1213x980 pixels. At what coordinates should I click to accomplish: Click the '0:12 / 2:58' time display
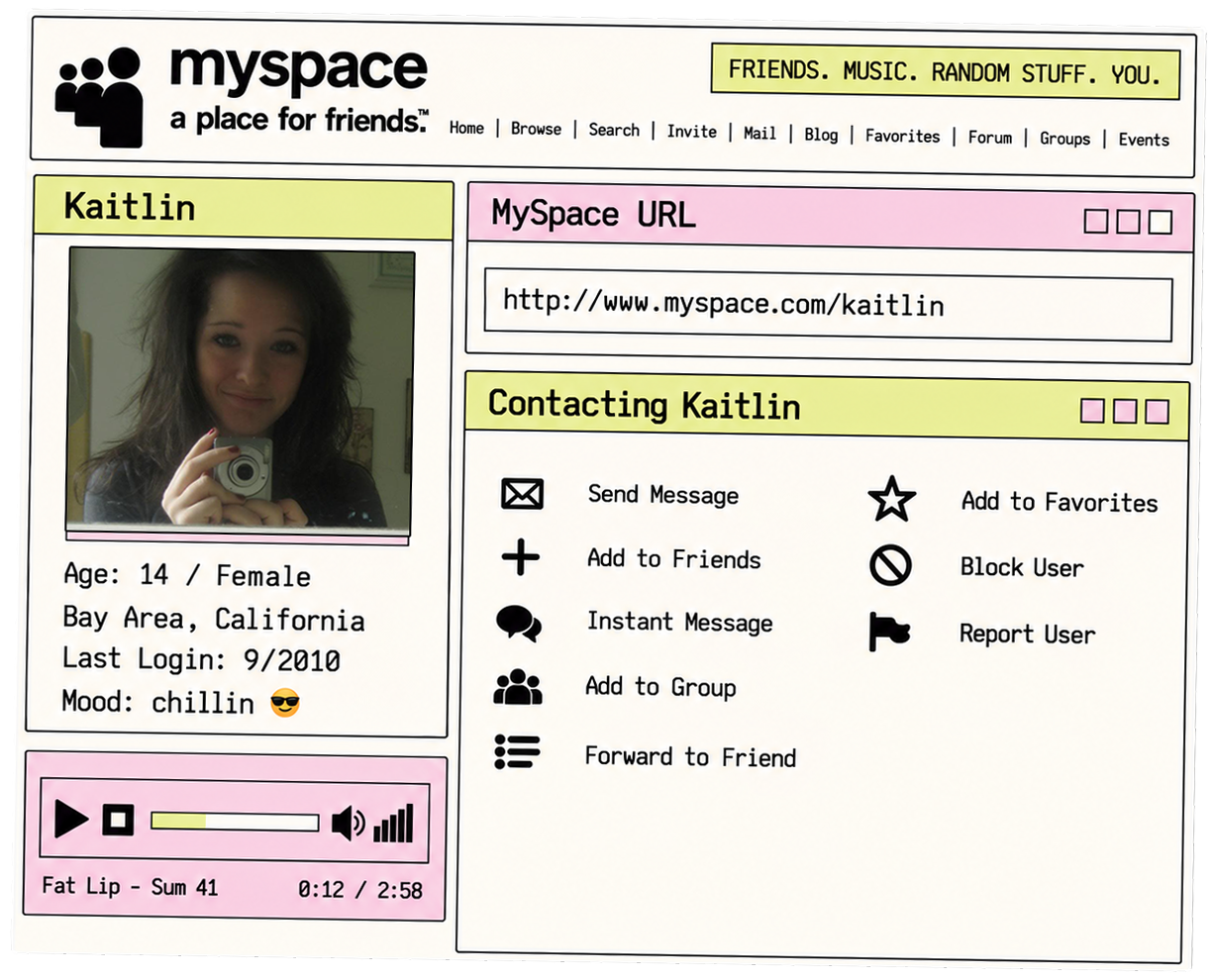[360, 889]
